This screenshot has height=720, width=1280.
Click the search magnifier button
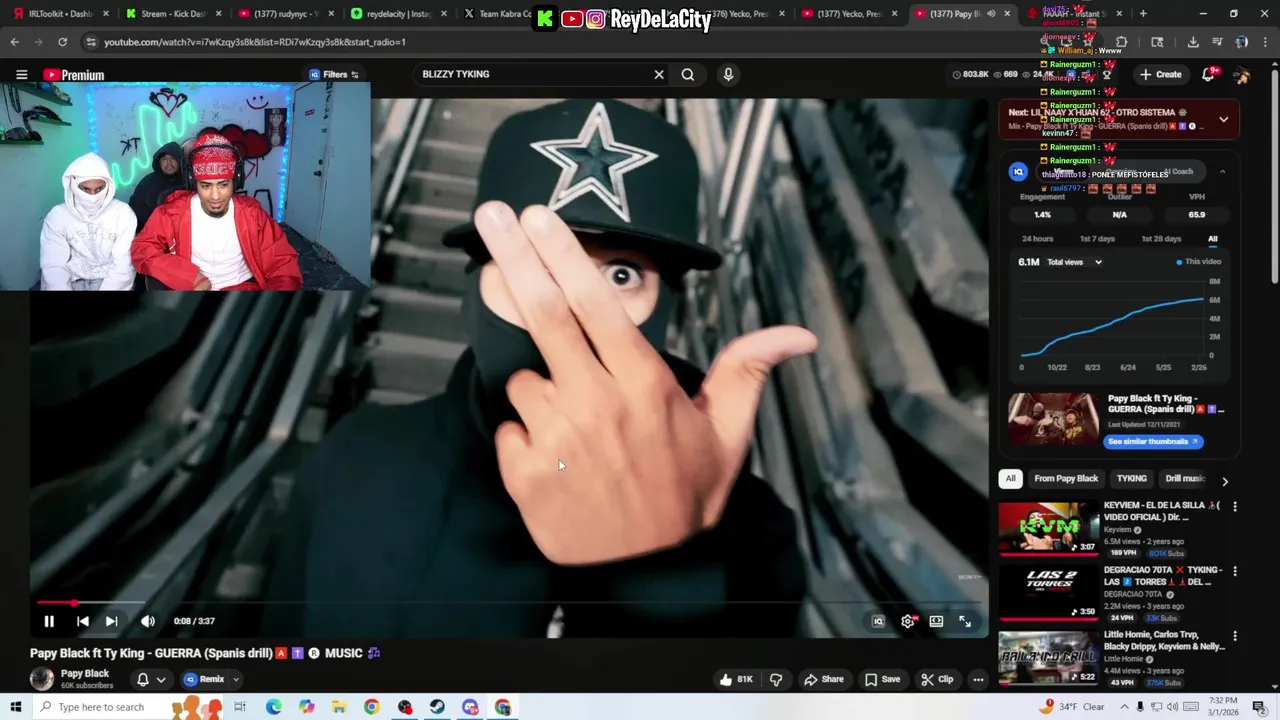click(x=688, y=74)
